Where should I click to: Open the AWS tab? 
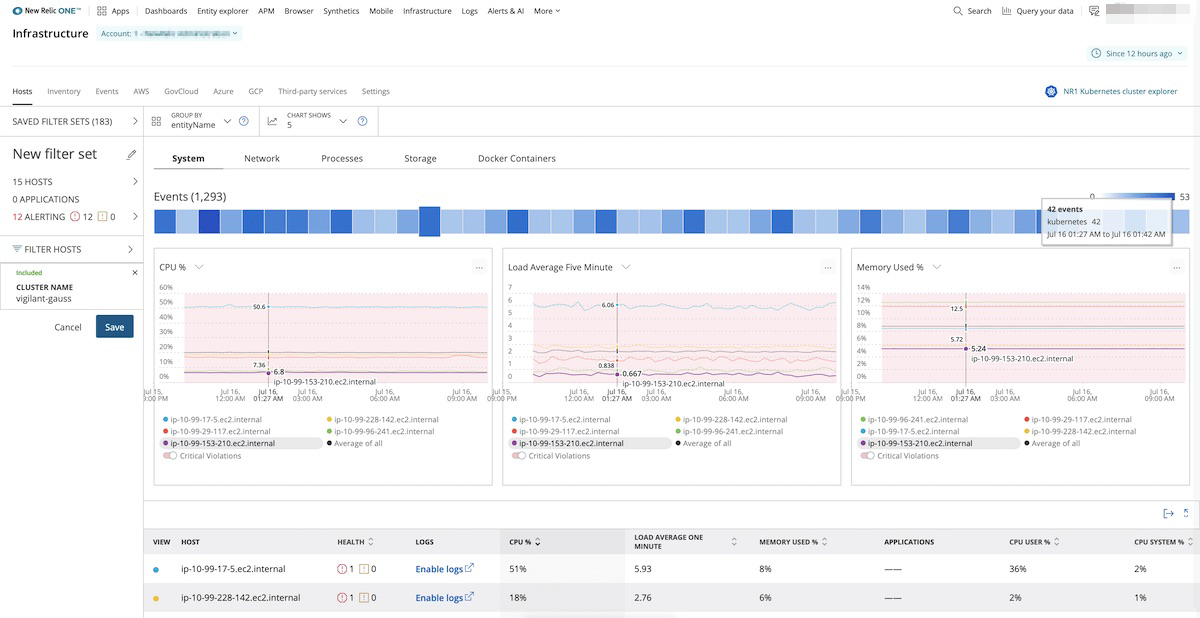(141, 91)
